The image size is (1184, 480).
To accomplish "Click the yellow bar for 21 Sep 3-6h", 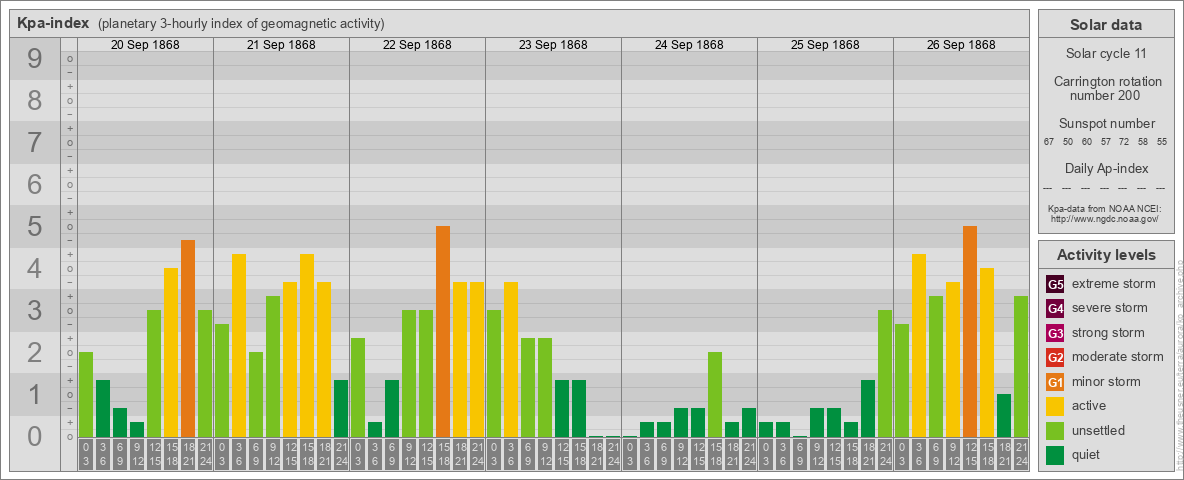I will coord(239,345).
